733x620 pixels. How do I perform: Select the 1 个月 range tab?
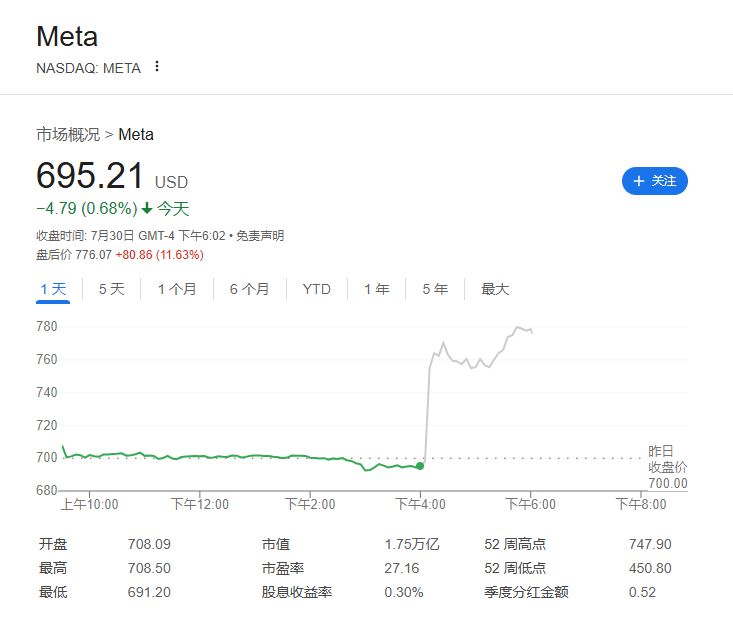click(177, 289)
